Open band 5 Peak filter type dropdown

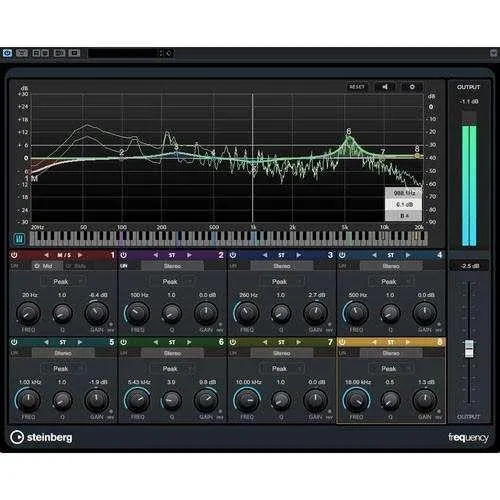point(63,369)
